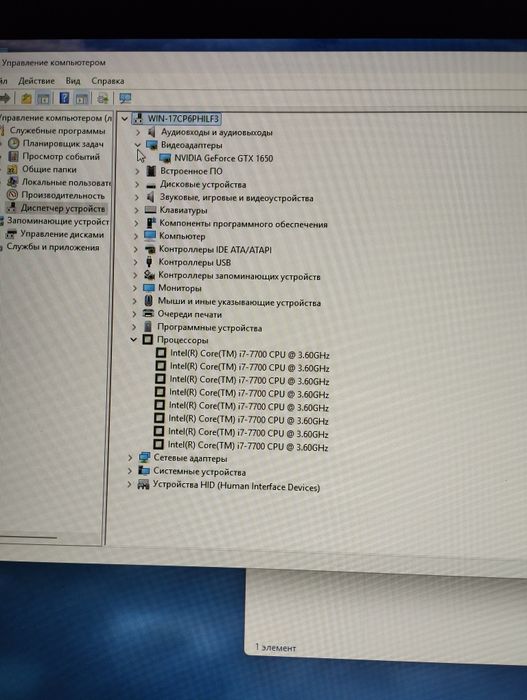Screen dimensions: 527x700
Task: Select Диспетчер устройств in left pane
Action: [63, 208]
